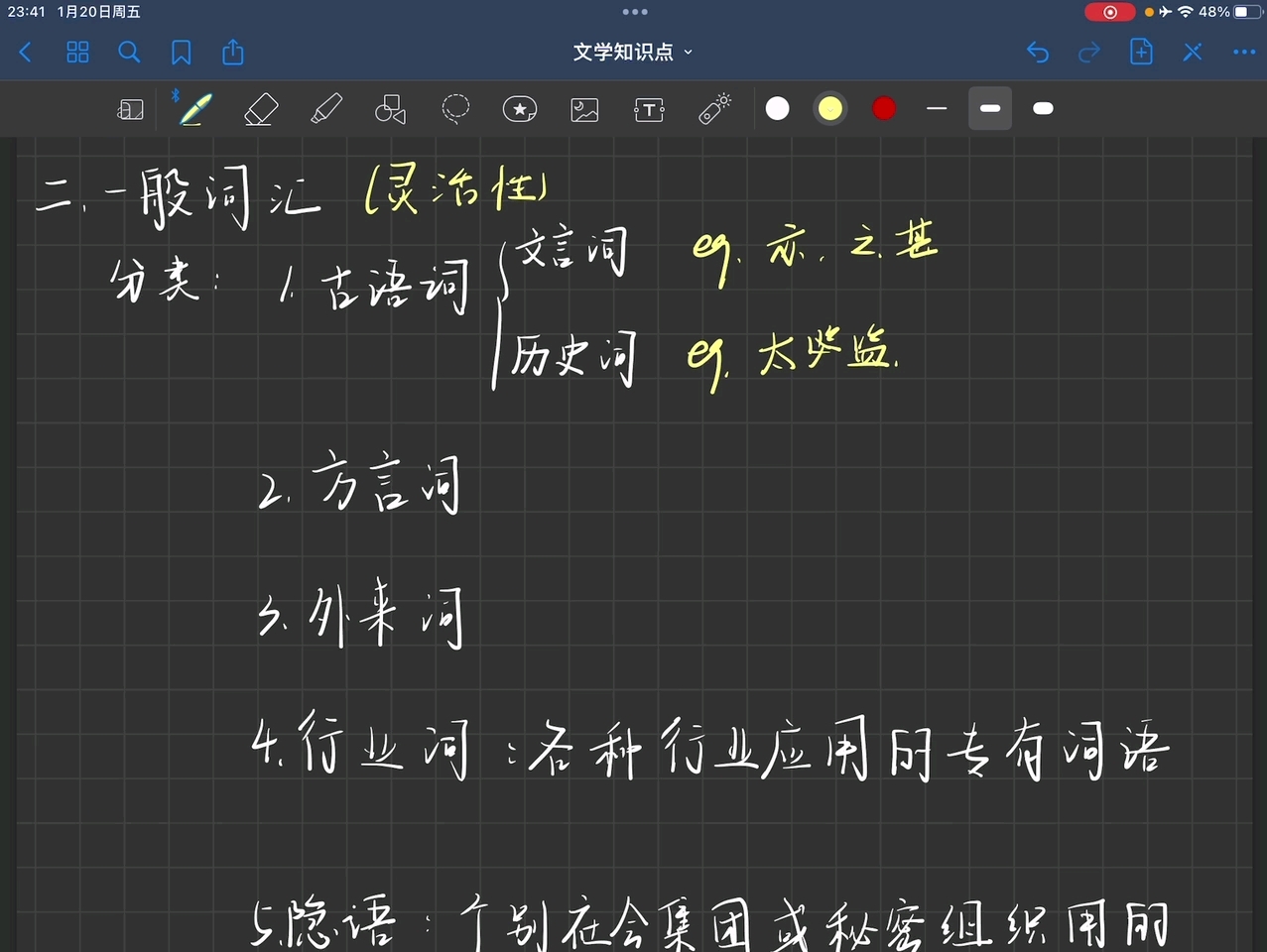The width and height of the screenshot is (1267, 952).
Task: Open the share menu
Action: [232, 52]
